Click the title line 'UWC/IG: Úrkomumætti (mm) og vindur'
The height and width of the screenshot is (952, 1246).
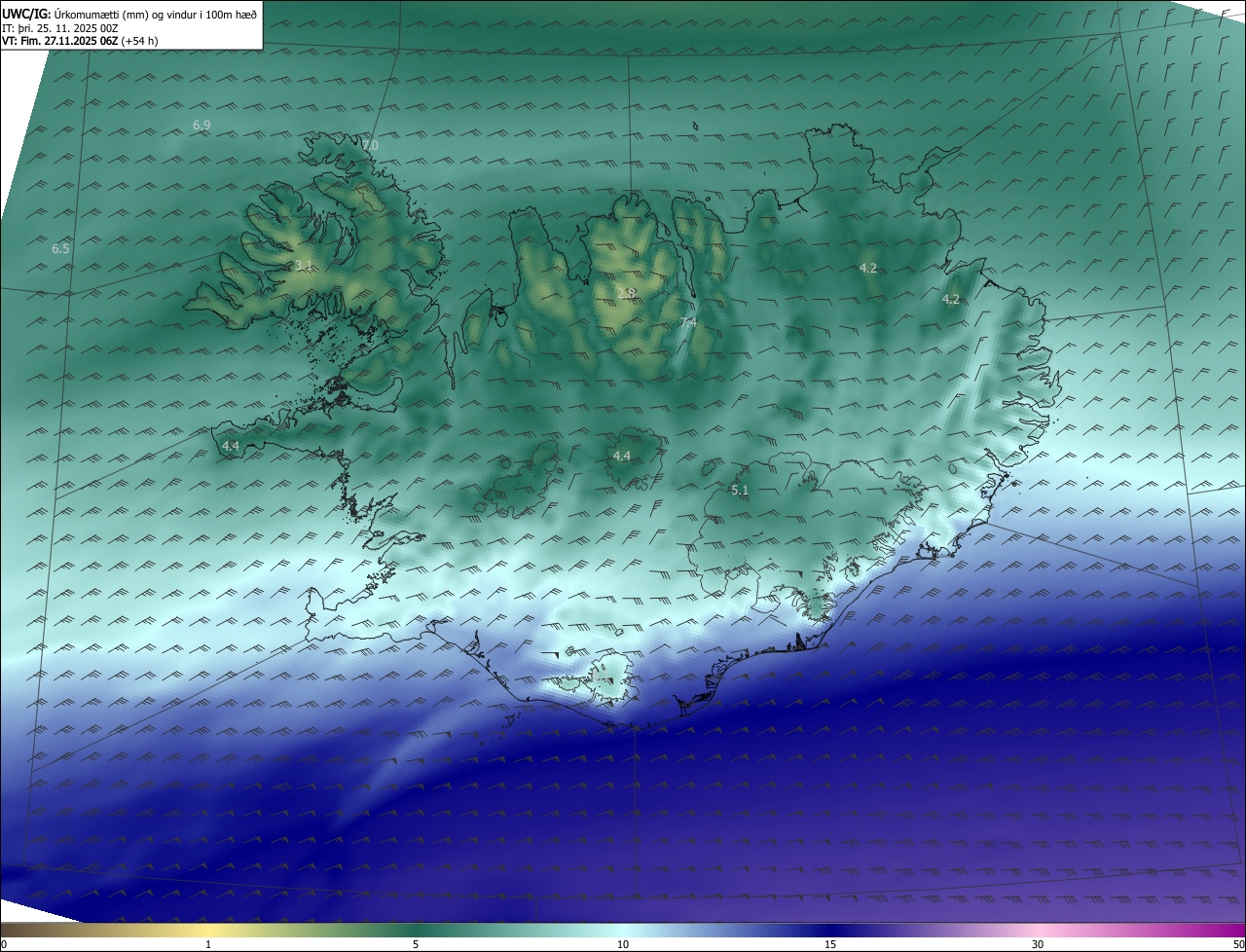(129, 14)
